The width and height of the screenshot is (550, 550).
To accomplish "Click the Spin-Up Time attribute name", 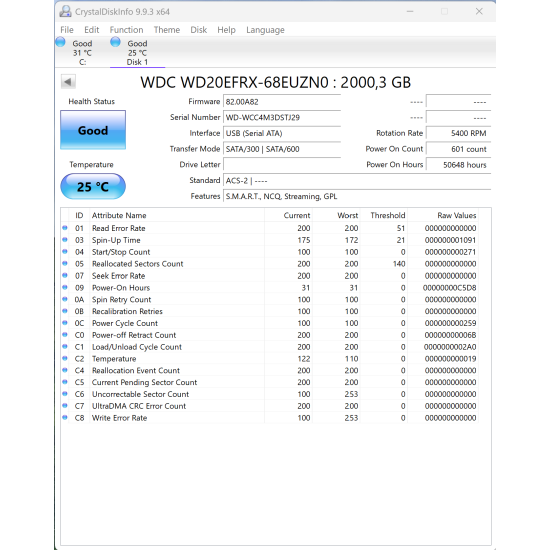I will (116, 240).
